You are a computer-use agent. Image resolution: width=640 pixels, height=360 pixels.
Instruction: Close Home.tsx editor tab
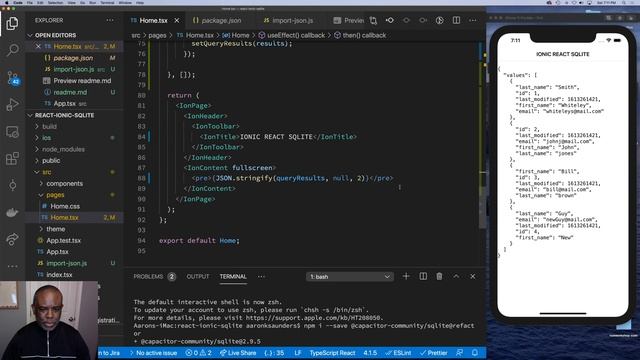click(x=177, y=20)
